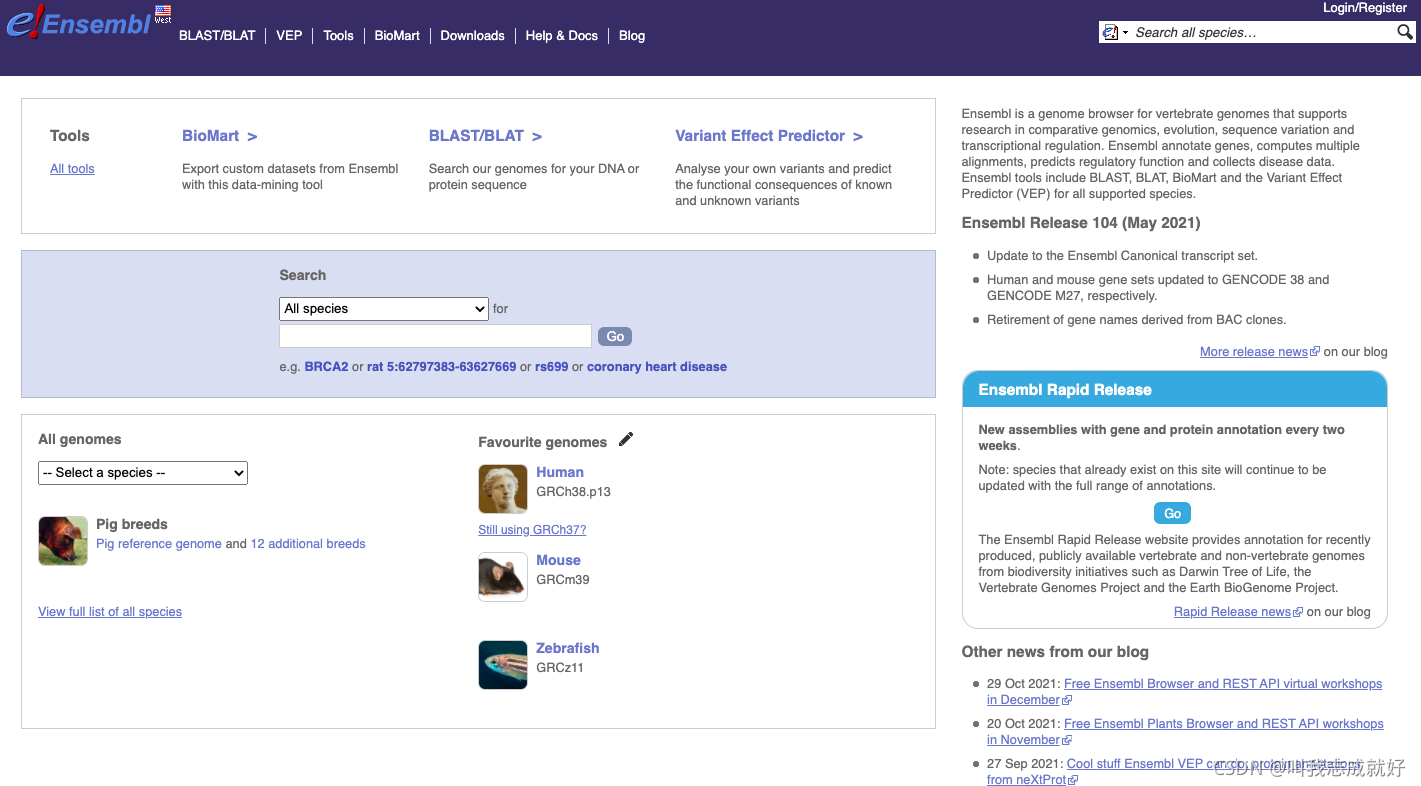Screen dimensions: 1421x786
Task: Click Still using GRCh37? link
Action: [532, 530]
